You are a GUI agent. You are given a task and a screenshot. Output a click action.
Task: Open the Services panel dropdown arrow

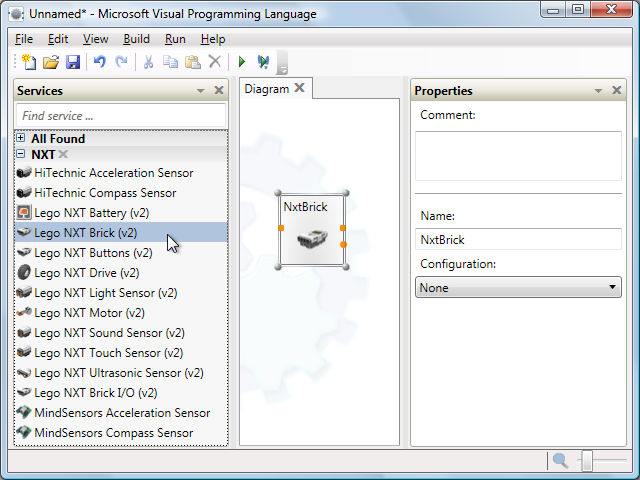(x=200, y=91)
